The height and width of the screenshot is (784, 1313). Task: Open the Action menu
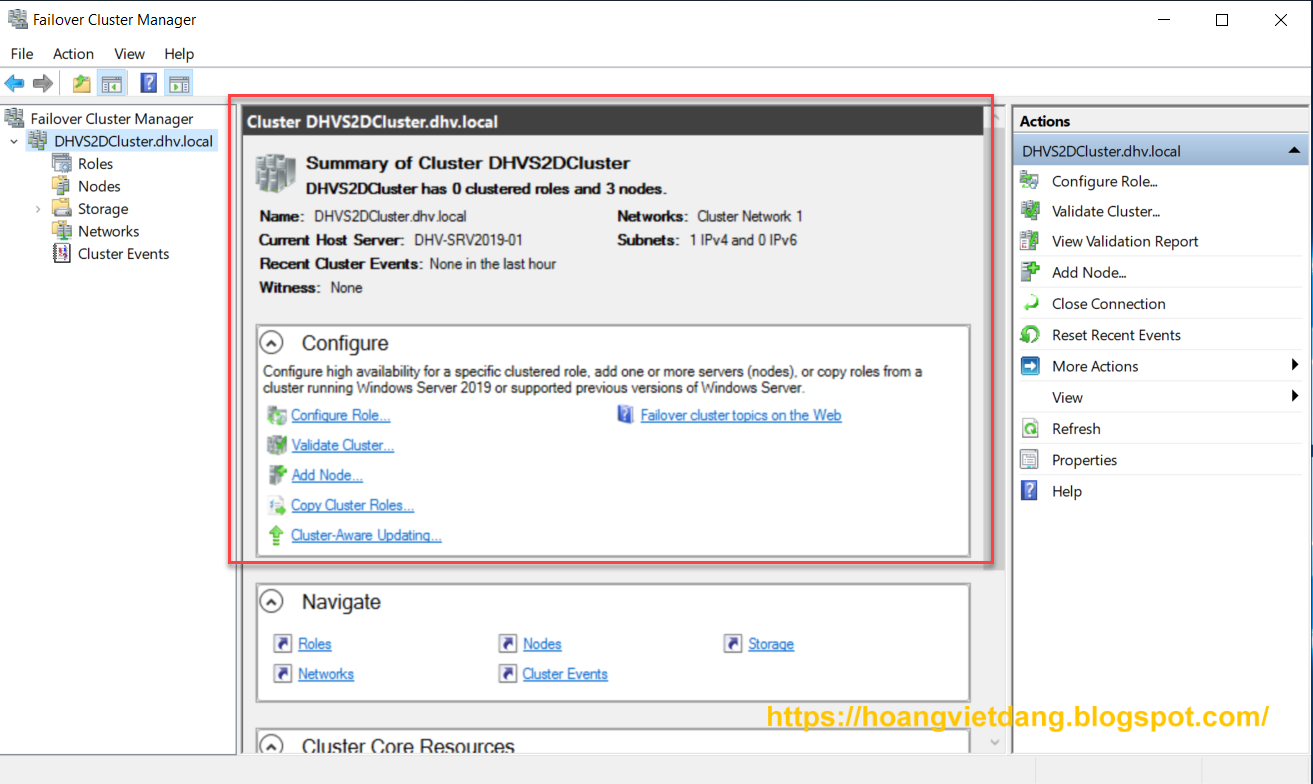[x=73, y=54]
